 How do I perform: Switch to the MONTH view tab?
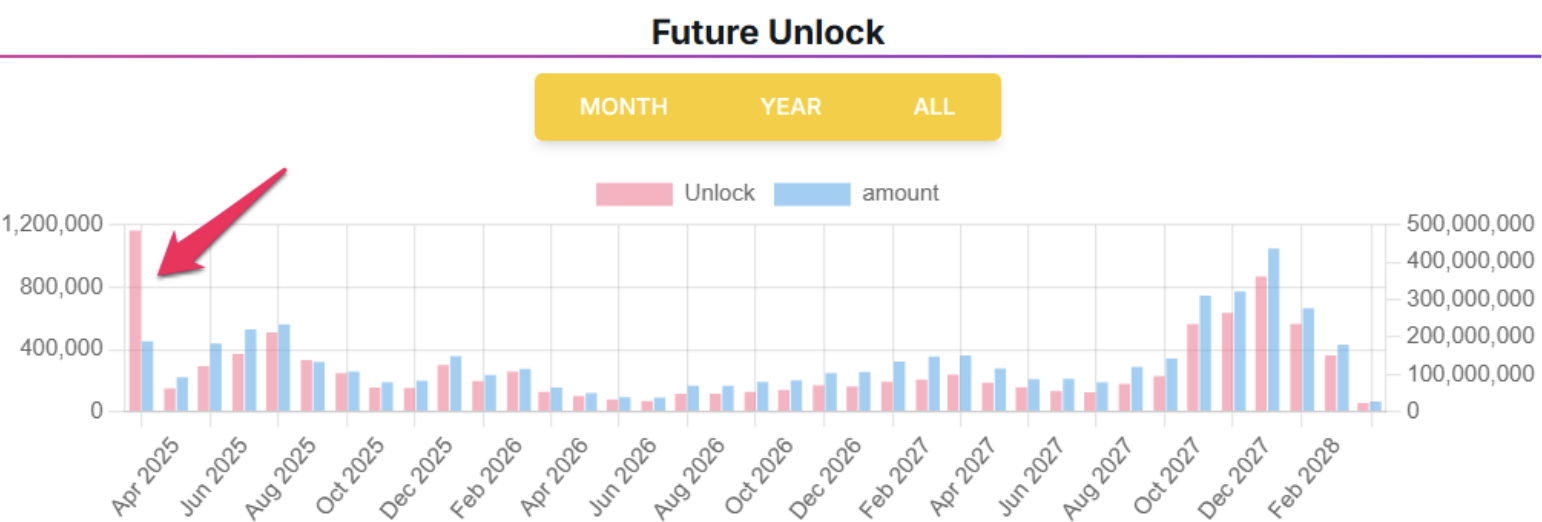[x=623, y=107]
